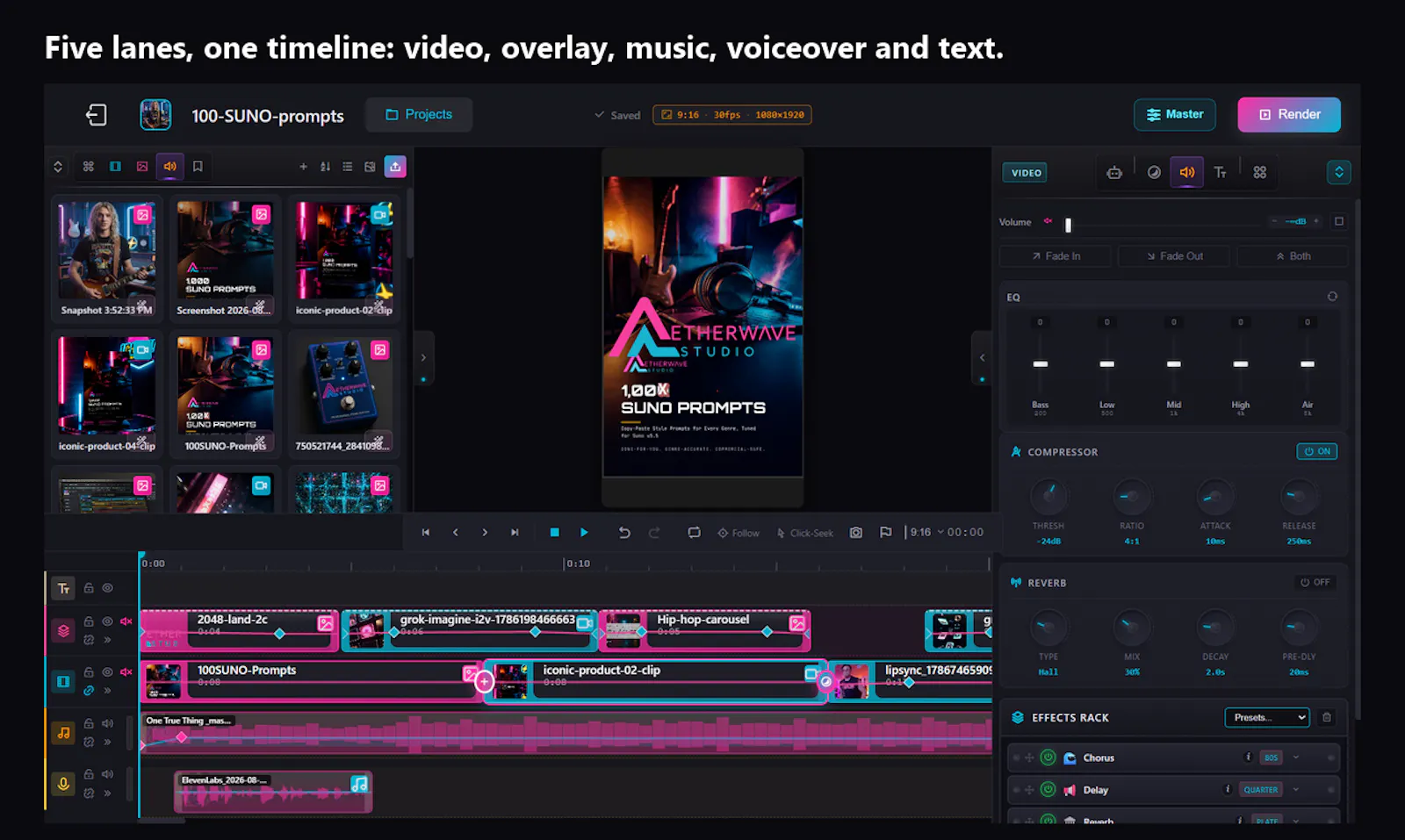The width and height of the screenshot is (1405, 840).
Task: Click the Bass EQ slider handle
Action: 1041,363
